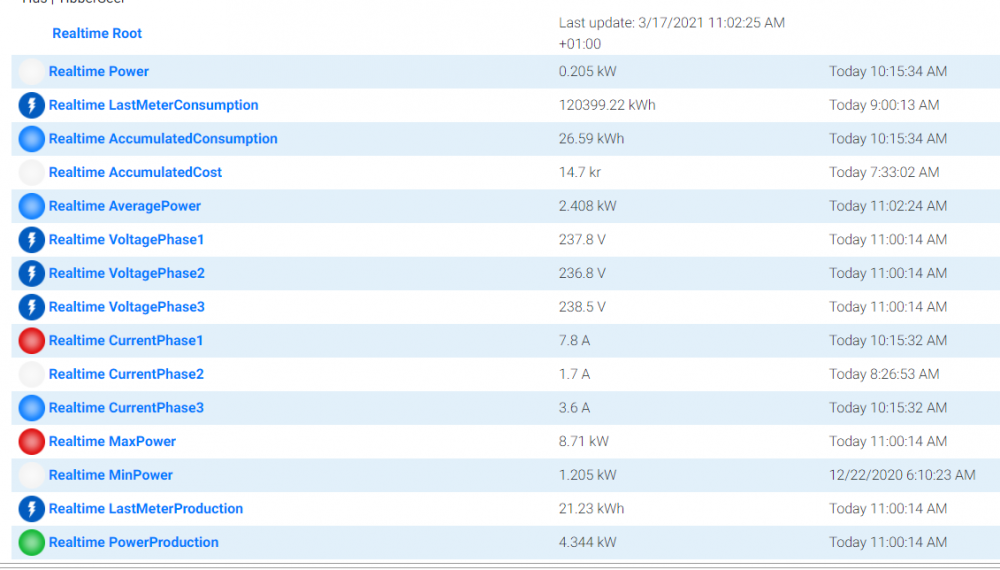Click the blue circle icon beside Realtime AveragePower

(x=32, y=206)
